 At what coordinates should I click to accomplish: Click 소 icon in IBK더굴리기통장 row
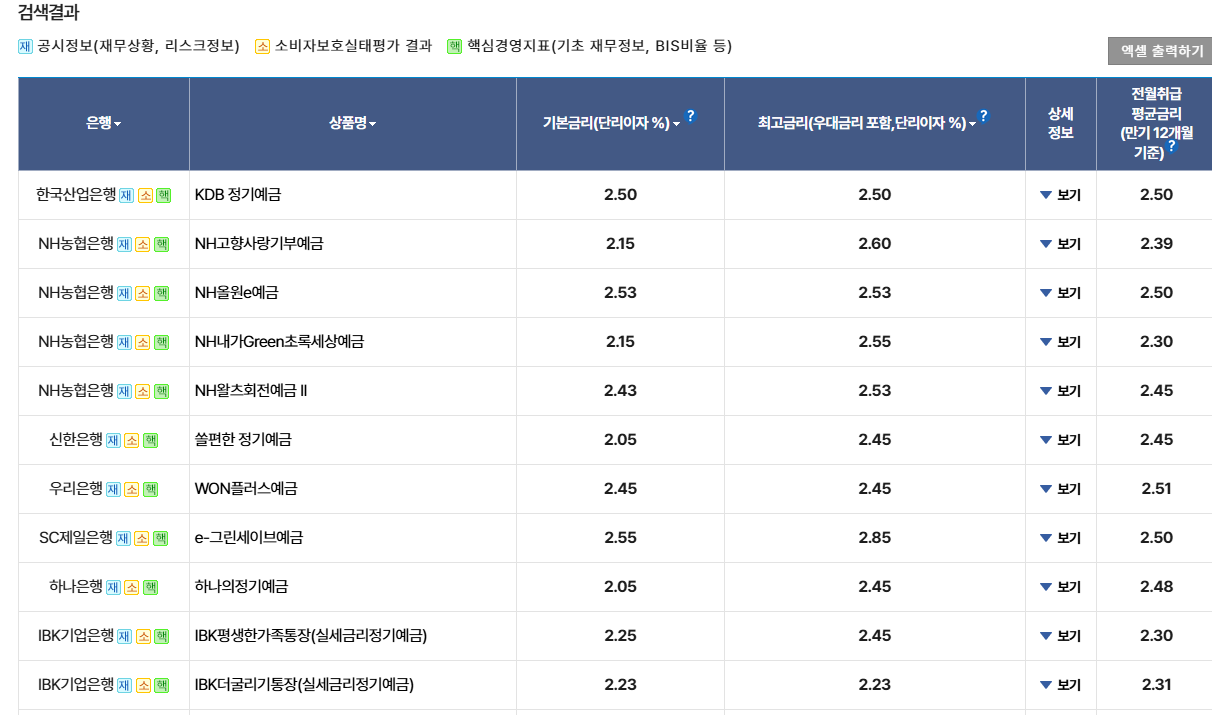[x=142, y=686]
